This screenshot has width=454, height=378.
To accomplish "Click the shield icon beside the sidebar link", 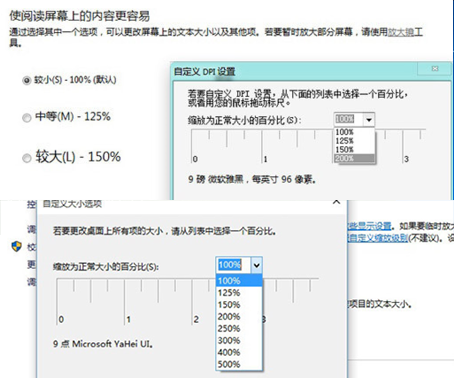I will coord(16,247).
